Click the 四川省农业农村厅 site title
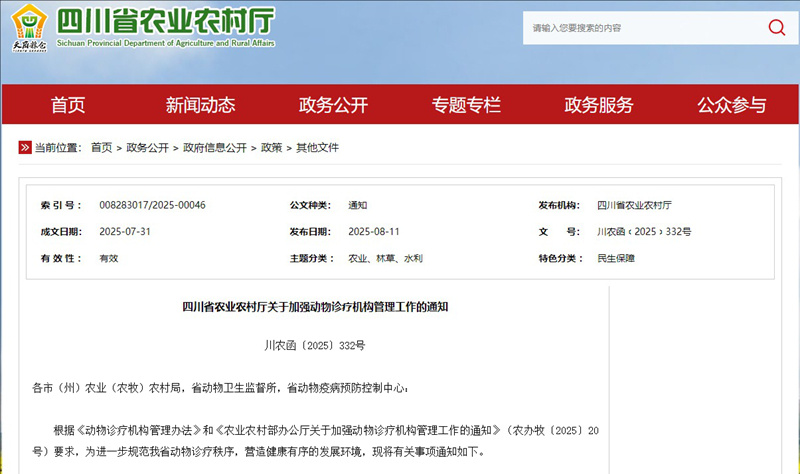Screen dimensions: 800x474 click(x=166, y=21)
